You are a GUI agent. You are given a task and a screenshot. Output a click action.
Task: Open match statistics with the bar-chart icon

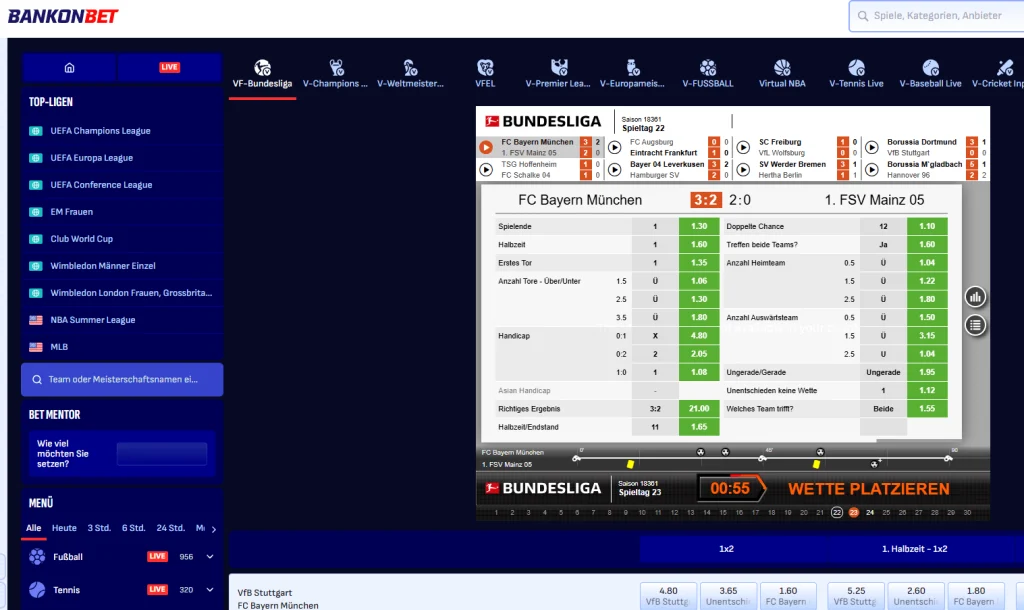(975, 296)
